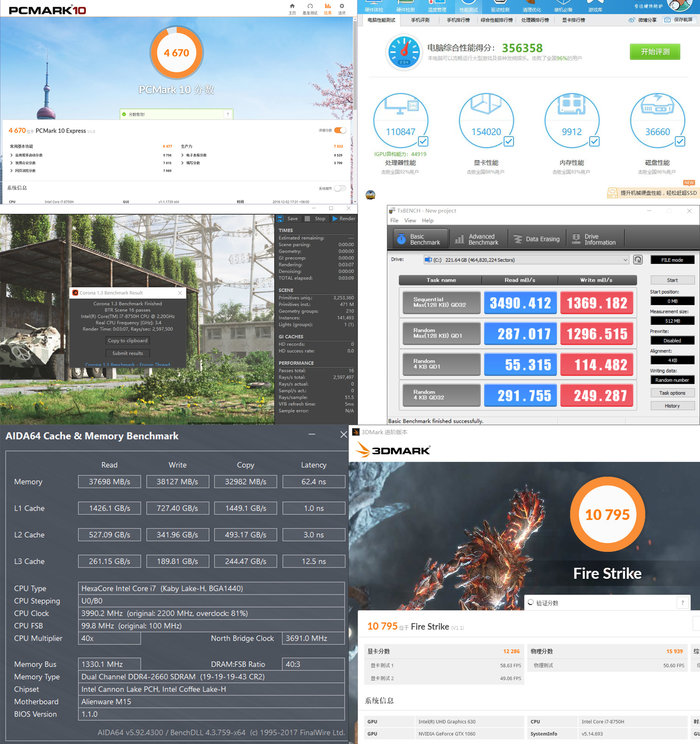Close the Corona 1.3 Benchmark Result dialog
Screen dimensions: 700x744
[179, 293]
